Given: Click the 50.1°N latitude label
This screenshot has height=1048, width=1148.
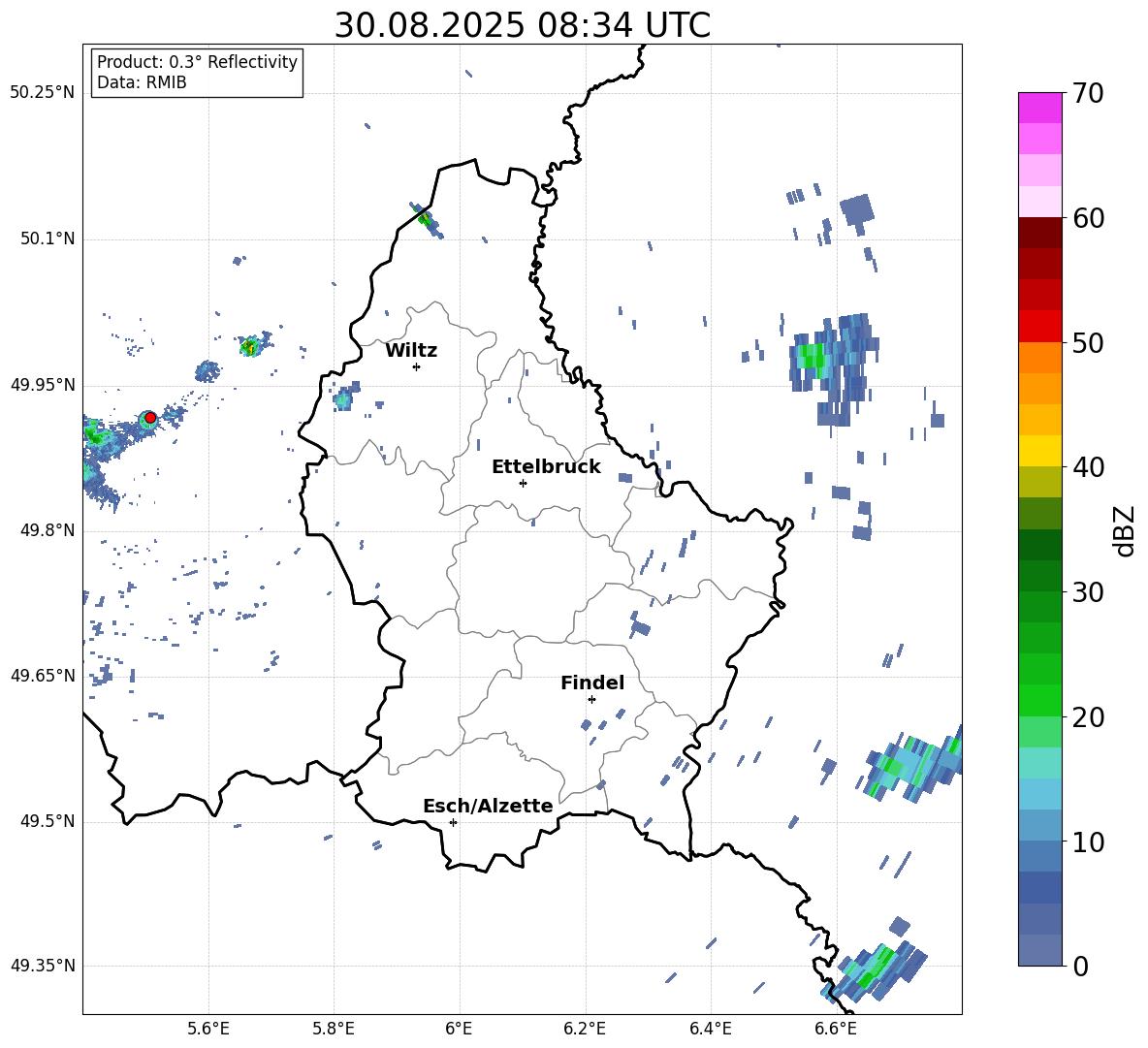Looking at the screenshot, I should [47, 239].
